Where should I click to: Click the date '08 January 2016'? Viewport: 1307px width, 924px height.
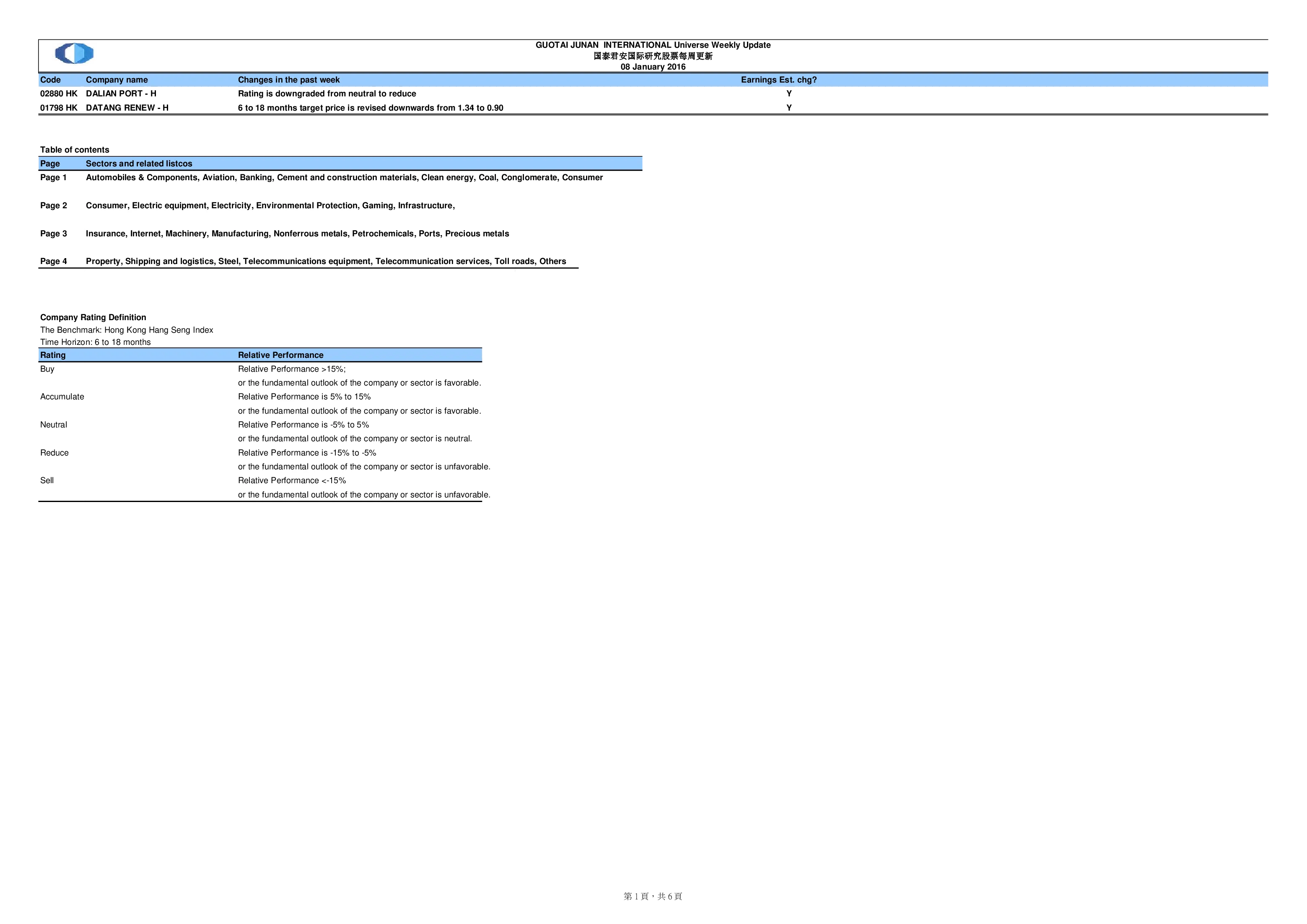(653, 67)
